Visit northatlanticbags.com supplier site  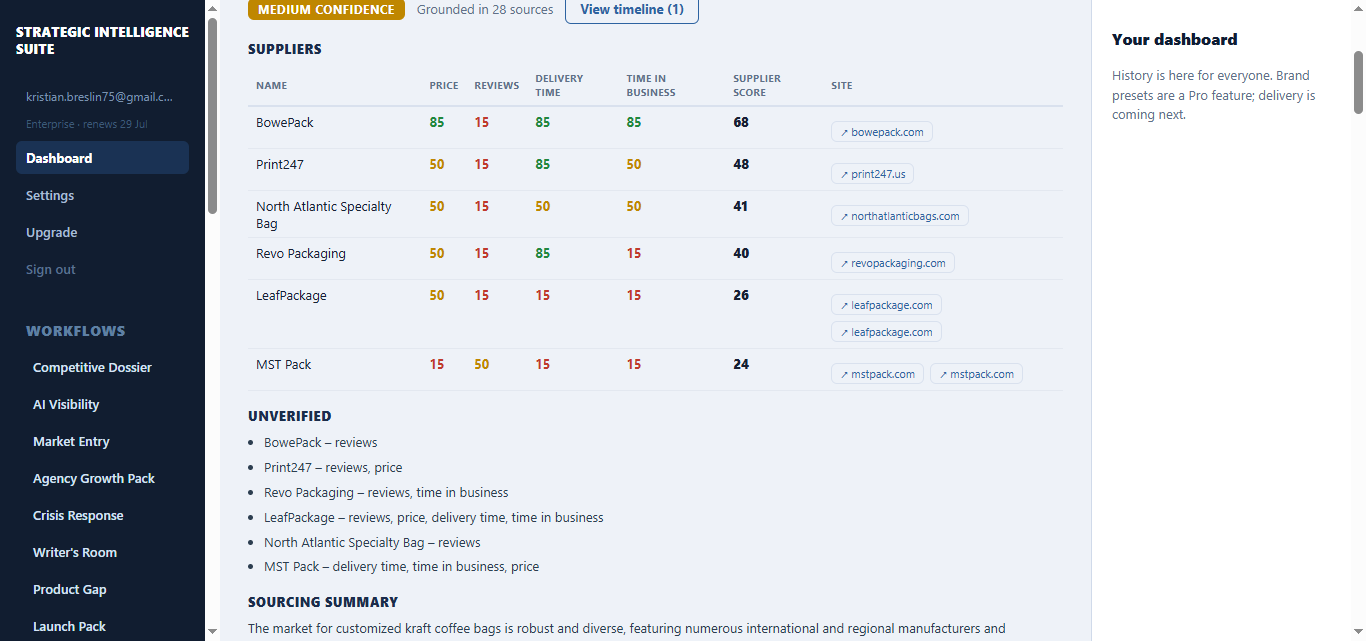(899, 216)
